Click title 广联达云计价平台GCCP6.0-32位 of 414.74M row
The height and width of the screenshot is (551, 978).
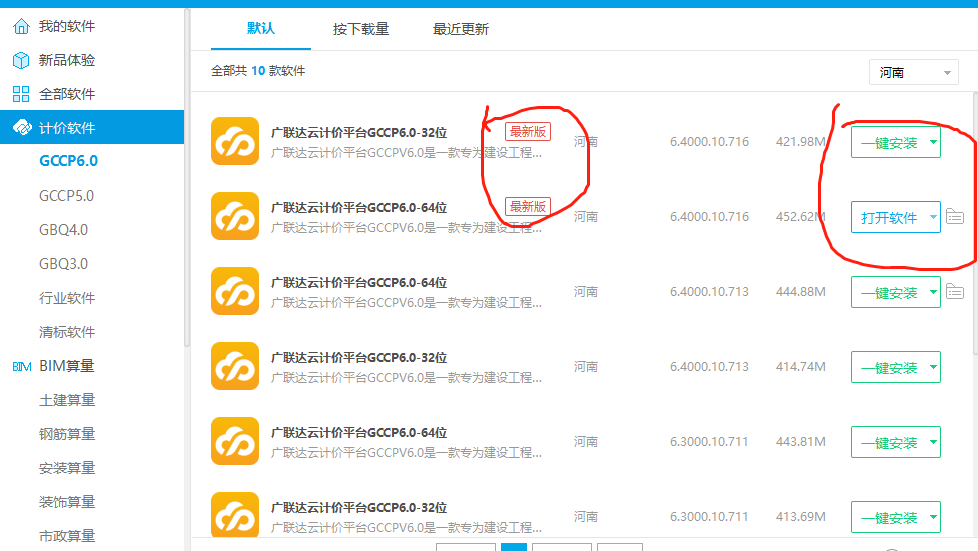[359, 358]
